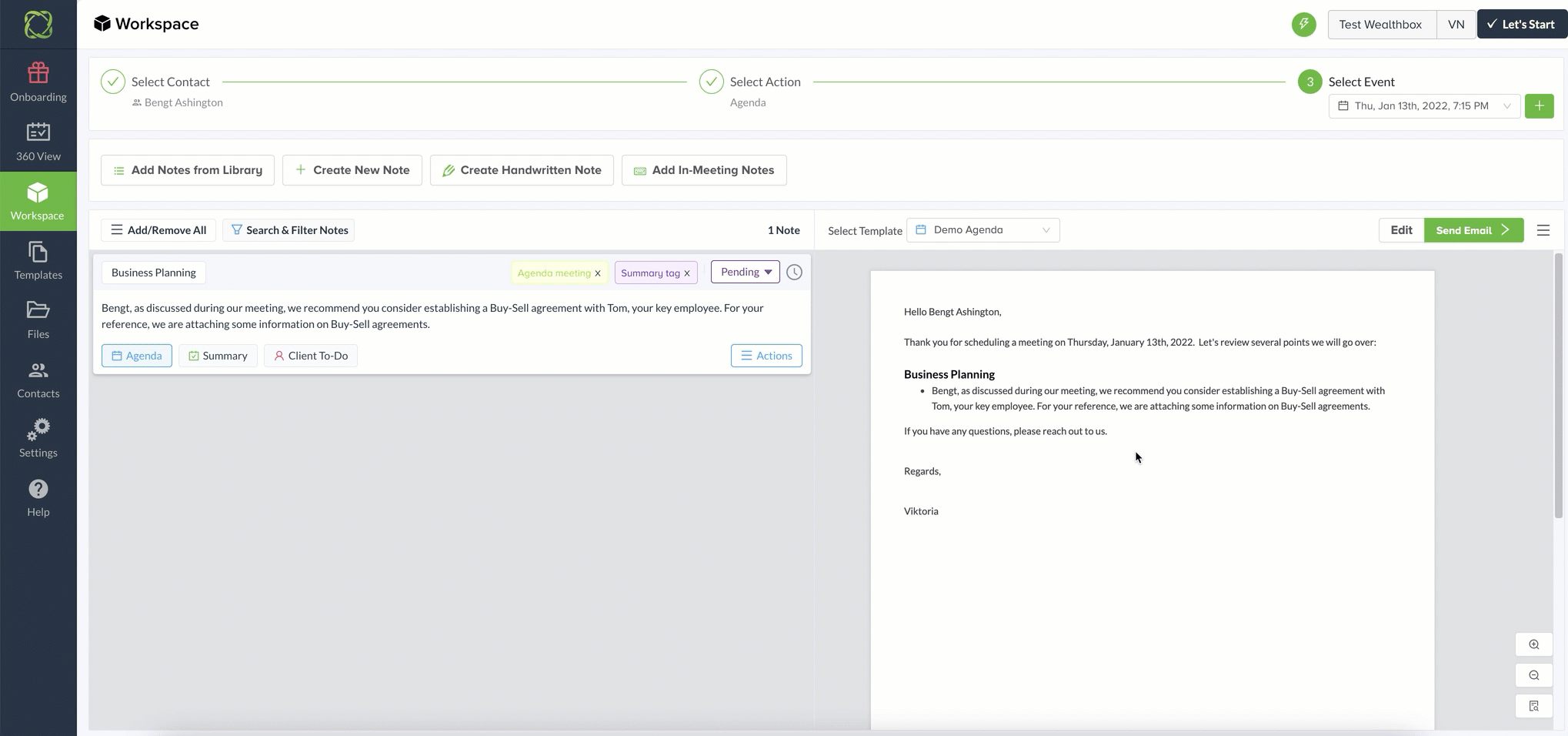This screenshot has width=1568, height=736.
Task: Remove the Agenda meeting tag
Action: click(x=598, y=273)
